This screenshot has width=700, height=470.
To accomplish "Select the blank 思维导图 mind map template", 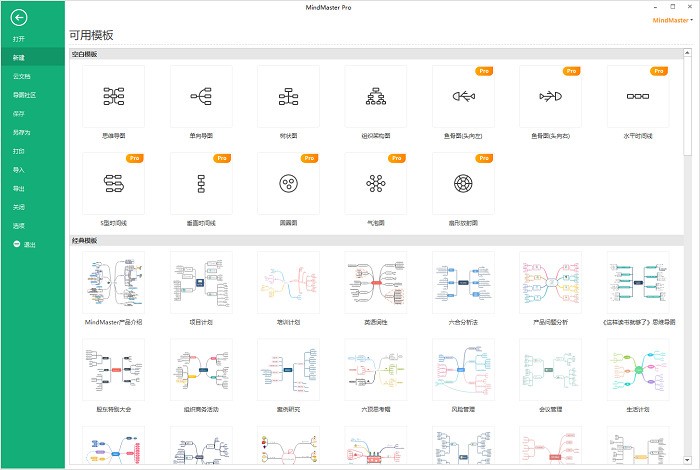I will (113, 96).
